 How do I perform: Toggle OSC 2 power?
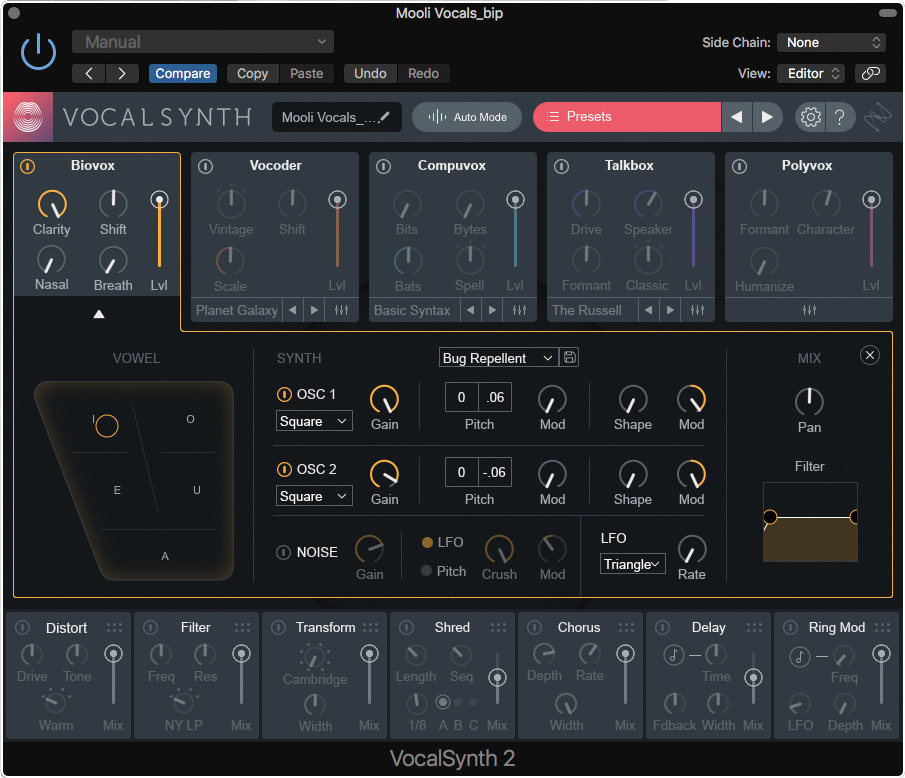284,469
